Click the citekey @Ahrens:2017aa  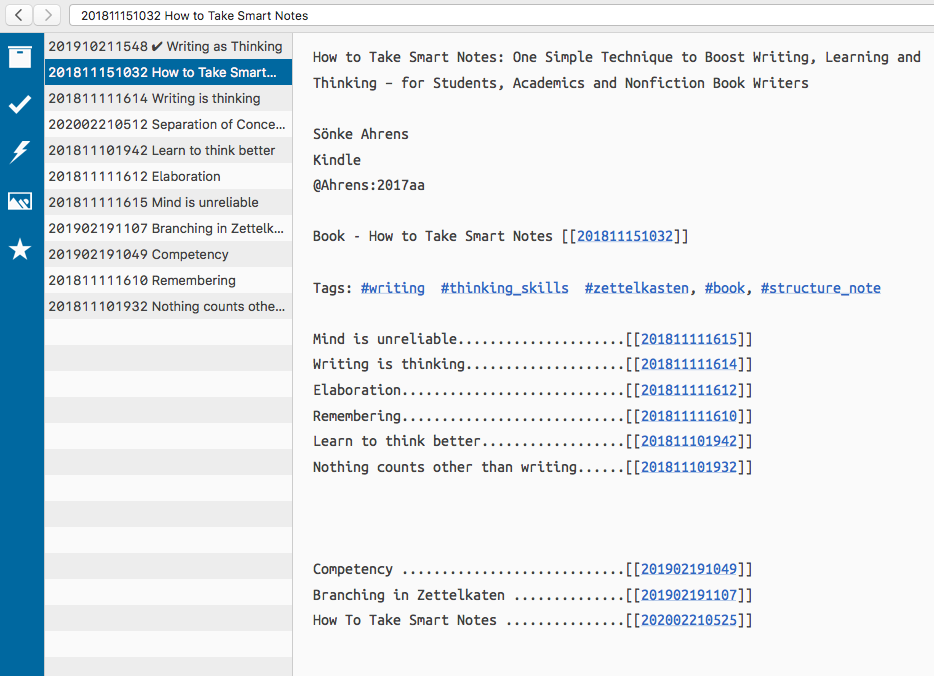tap(369, 185)
